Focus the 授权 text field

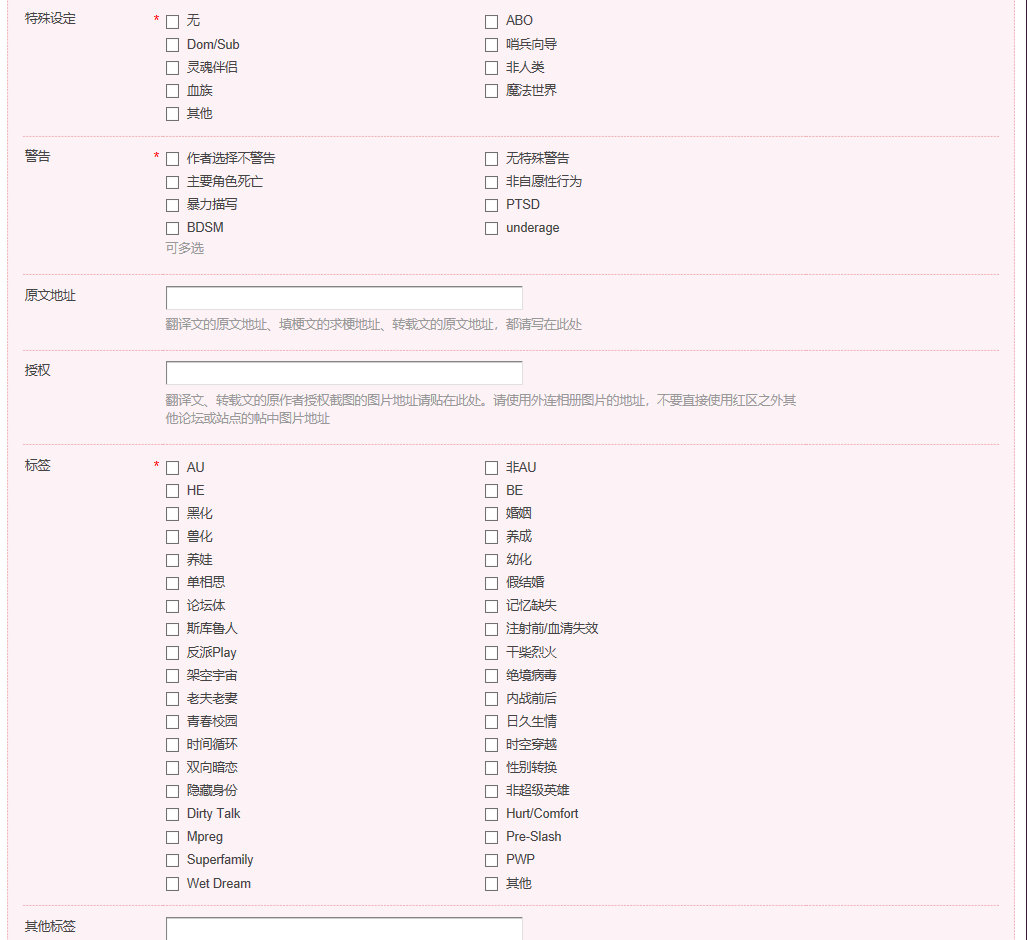coord(343,373)
